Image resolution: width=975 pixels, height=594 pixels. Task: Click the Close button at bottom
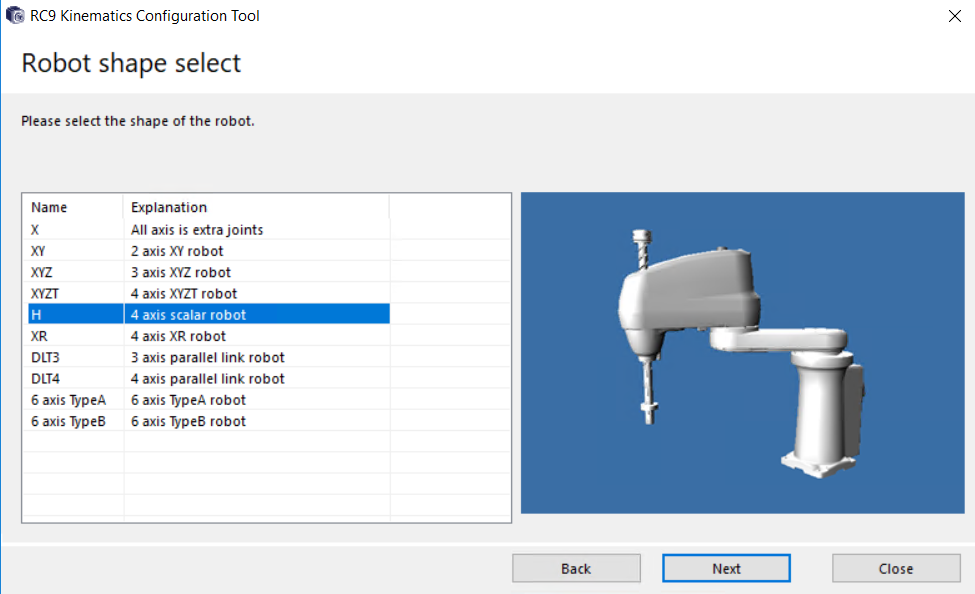895,568
